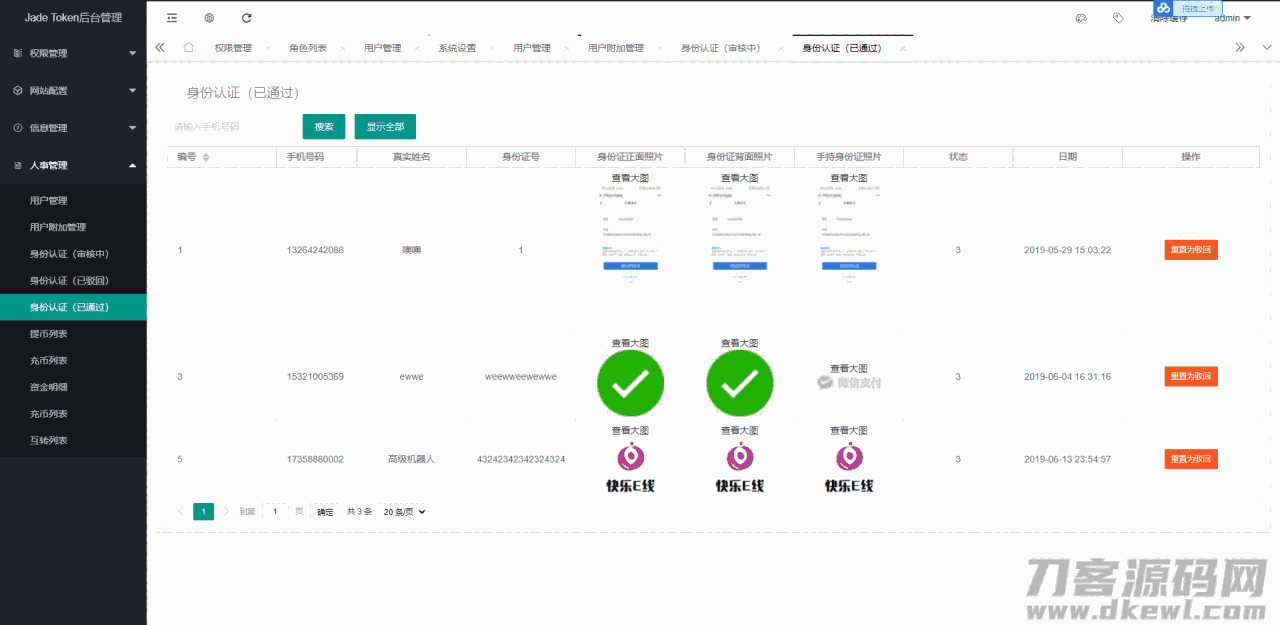Click the 搜索 search button
1280x625 pixels.
[323, 127]
